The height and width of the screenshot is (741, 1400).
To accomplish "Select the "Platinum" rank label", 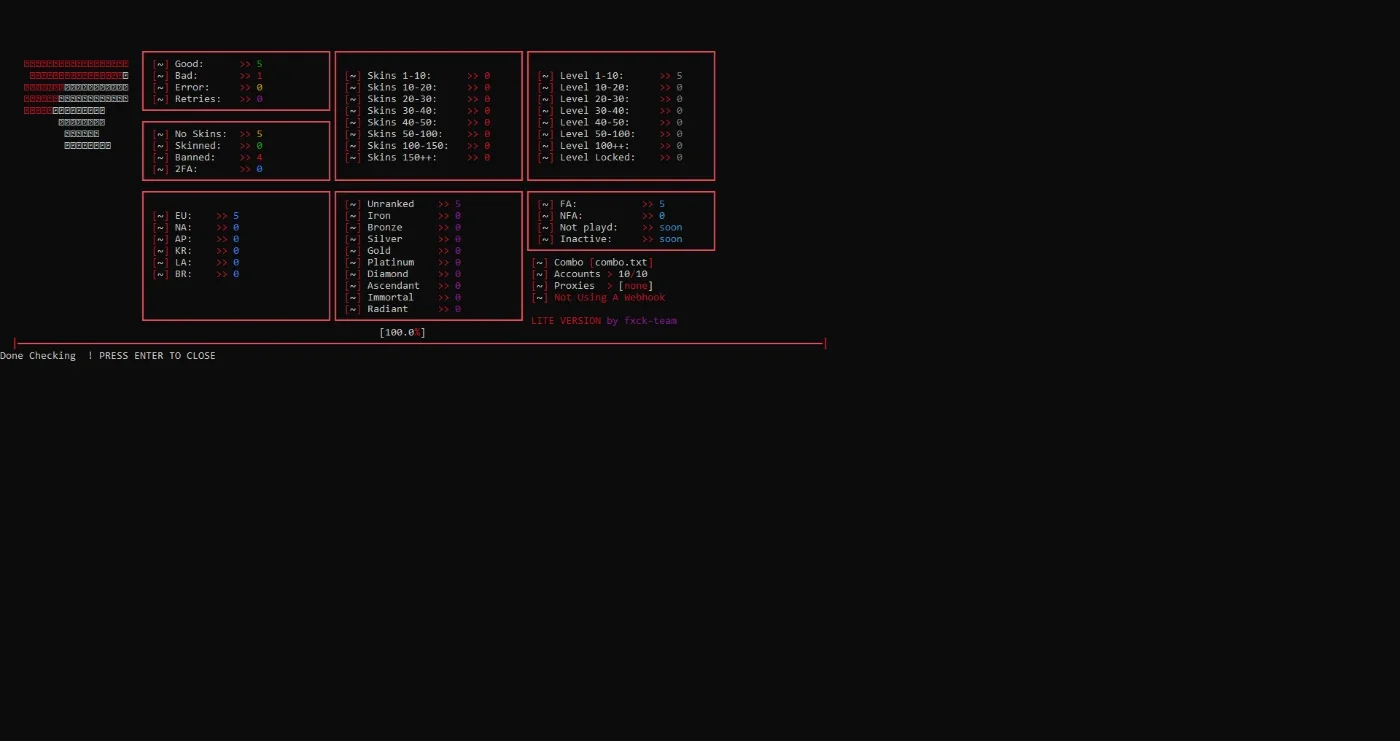I will pyautogui.click(x=390, y=262).
